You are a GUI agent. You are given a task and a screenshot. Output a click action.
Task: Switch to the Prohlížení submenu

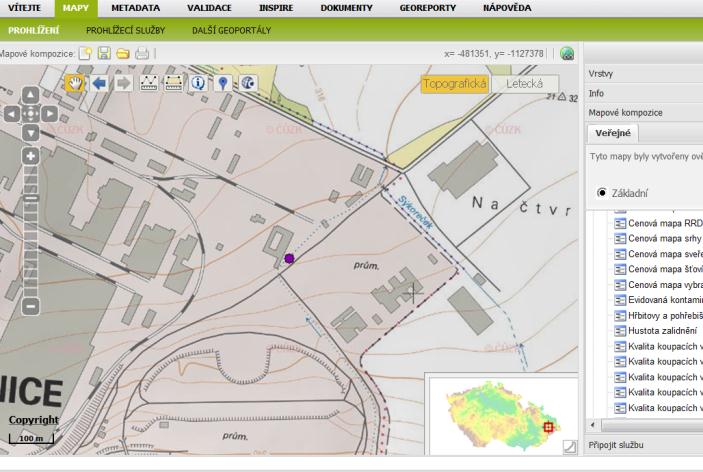click(34, 30)
